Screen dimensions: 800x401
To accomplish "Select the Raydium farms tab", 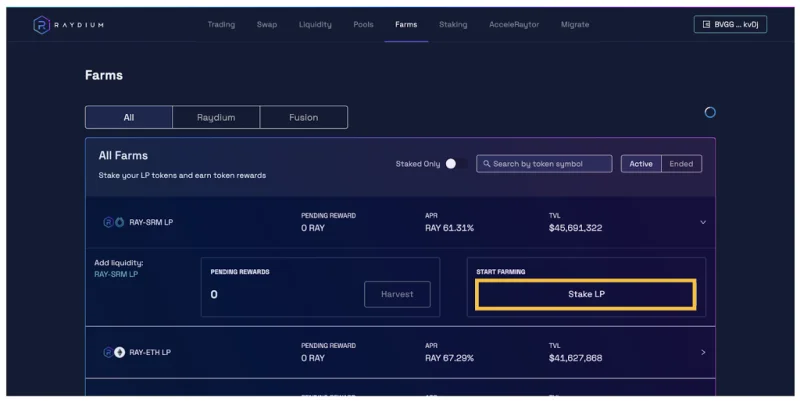I will click(216, 117).
